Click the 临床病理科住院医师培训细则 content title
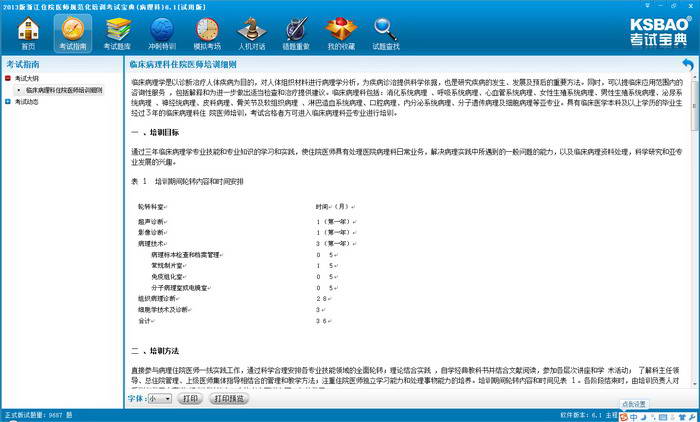 (x=183, y=64)
